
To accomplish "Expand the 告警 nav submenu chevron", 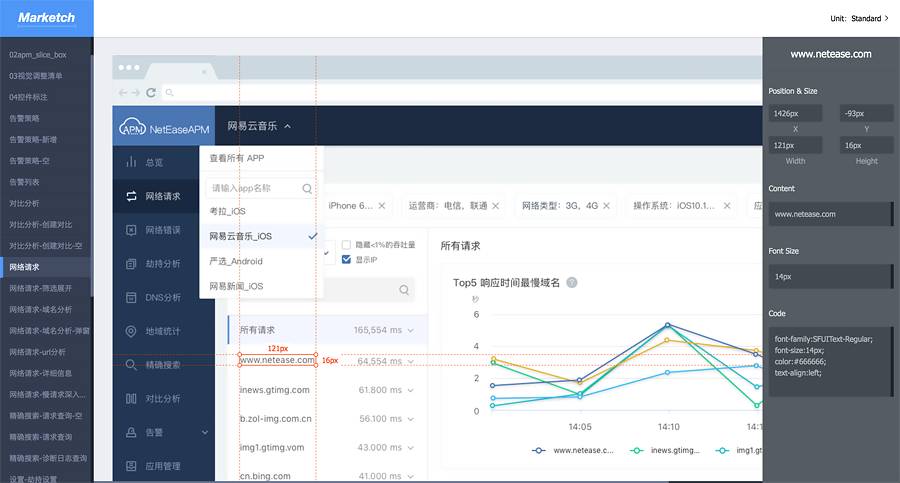I will [205, 432].
